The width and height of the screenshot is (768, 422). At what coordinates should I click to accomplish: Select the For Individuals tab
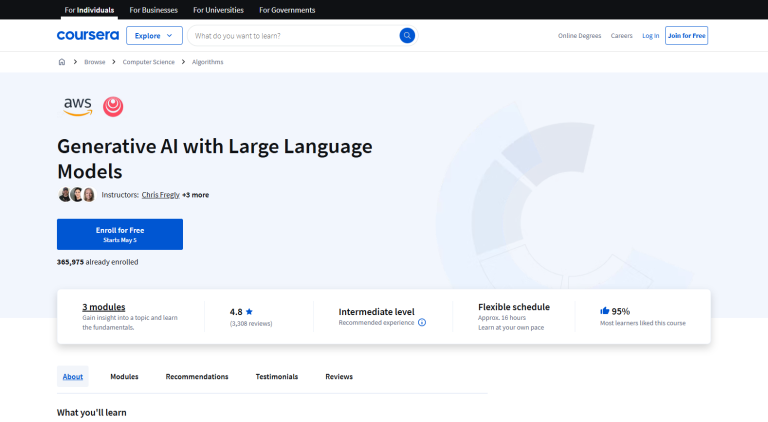tap(89, 10)
